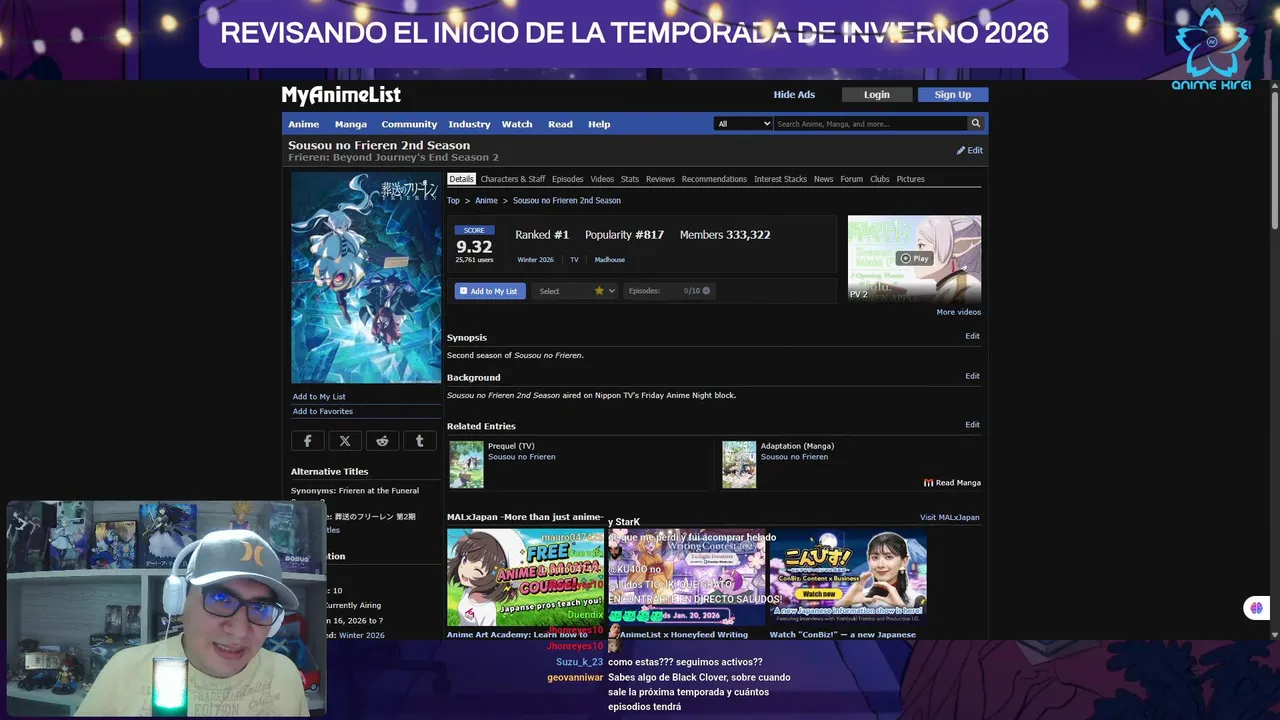Switch to Interest Stacks tab
This screenshot has width=1280, height=720.
click(x=780, y=179)
